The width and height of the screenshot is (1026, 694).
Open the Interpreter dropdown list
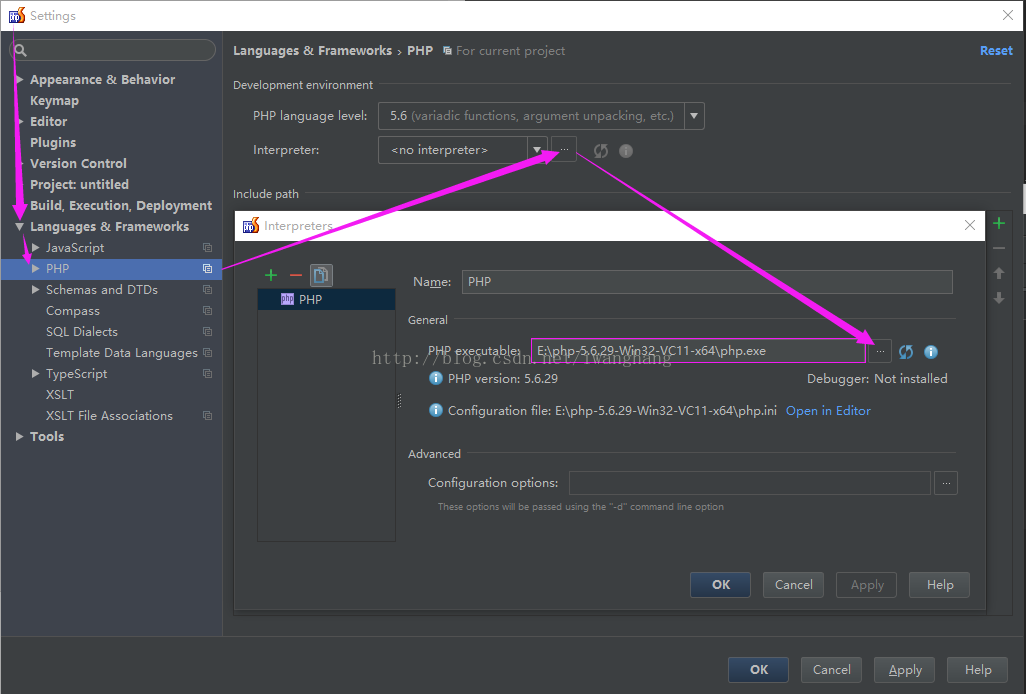click(x=537, y=150)
